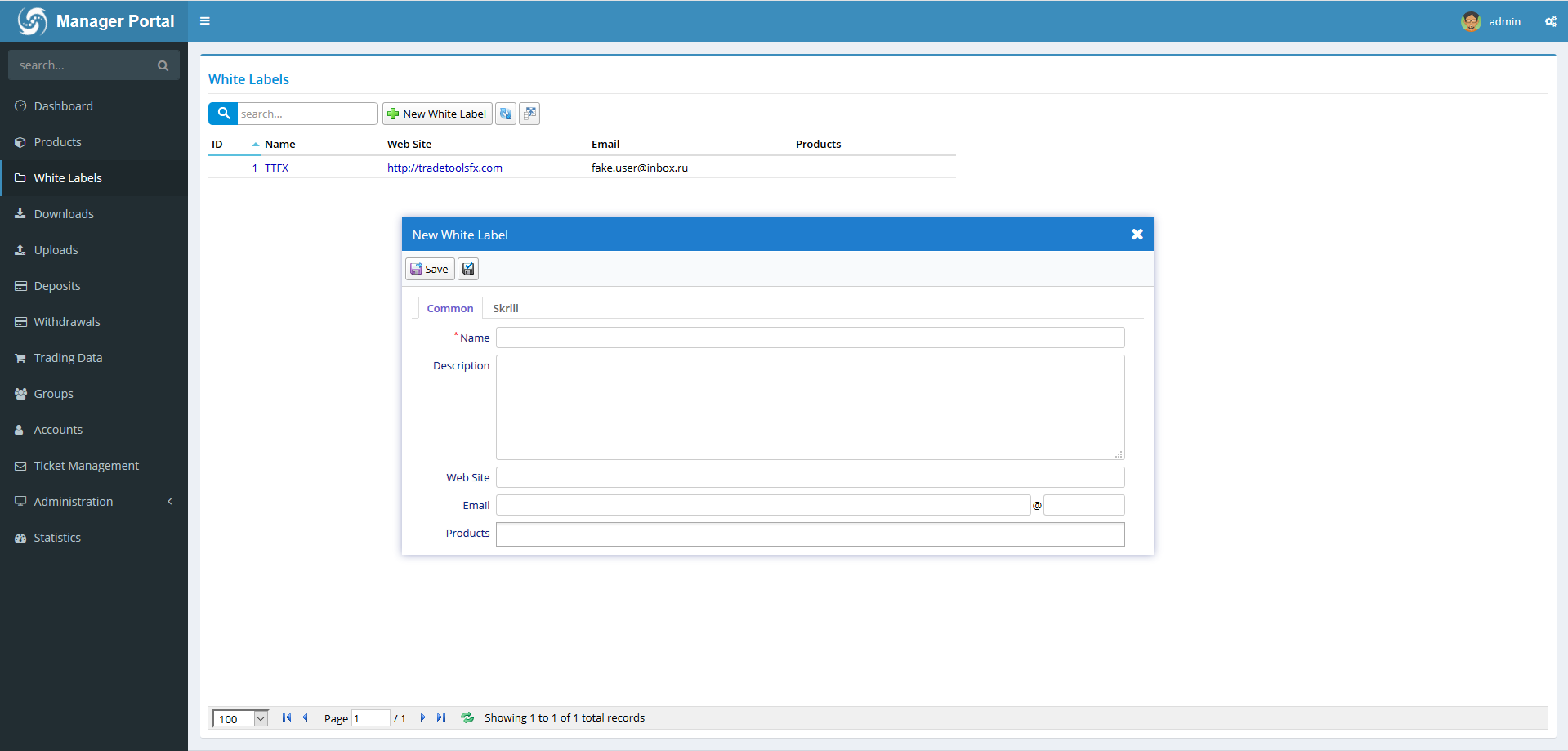This screenshot has height=751, width=1568.
Task: Click the hamburger menu toggle icon
Action: click(x=205, y=21)
